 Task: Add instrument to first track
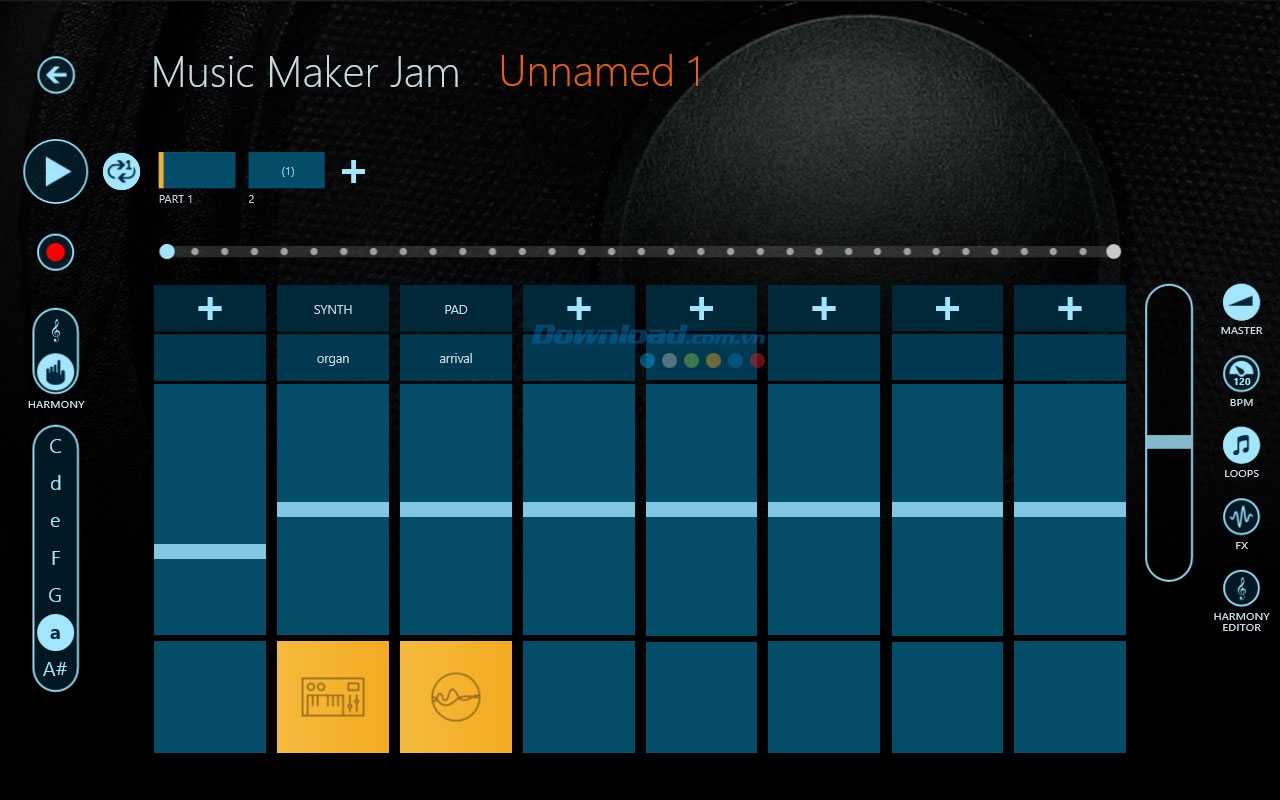coord(210,309)
